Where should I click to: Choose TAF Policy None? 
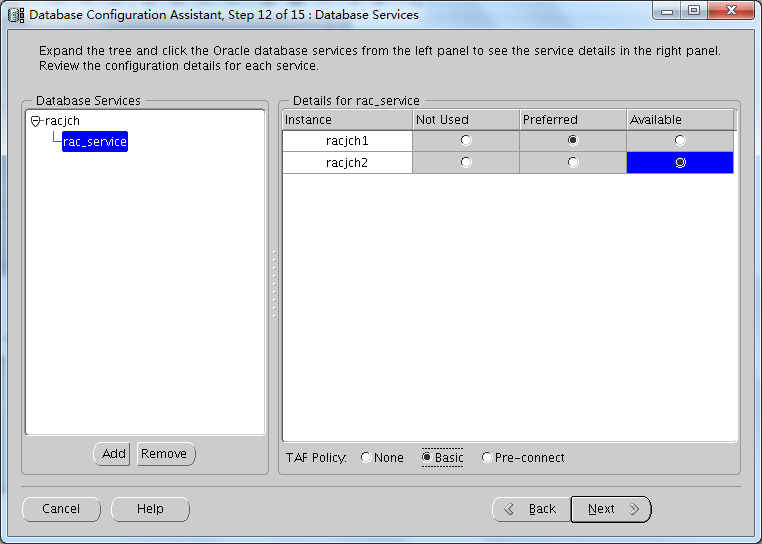pyautogui.click(x=382, y=457)
